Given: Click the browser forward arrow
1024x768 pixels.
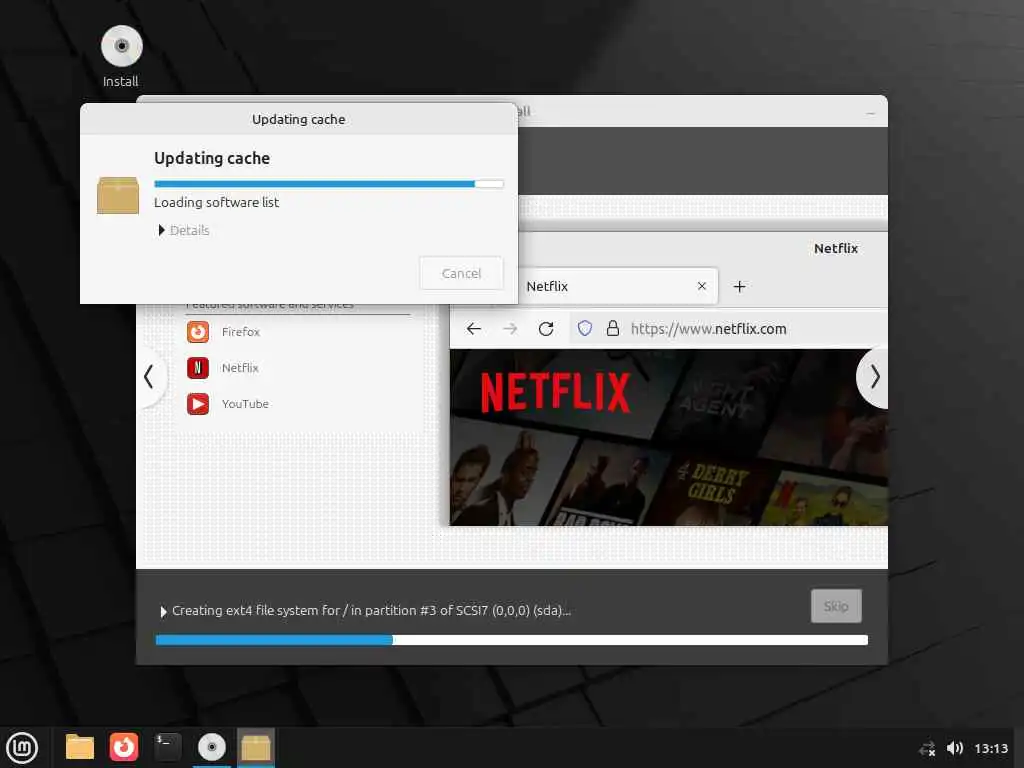Looking at the screenshot, I should tap(510, 328).
